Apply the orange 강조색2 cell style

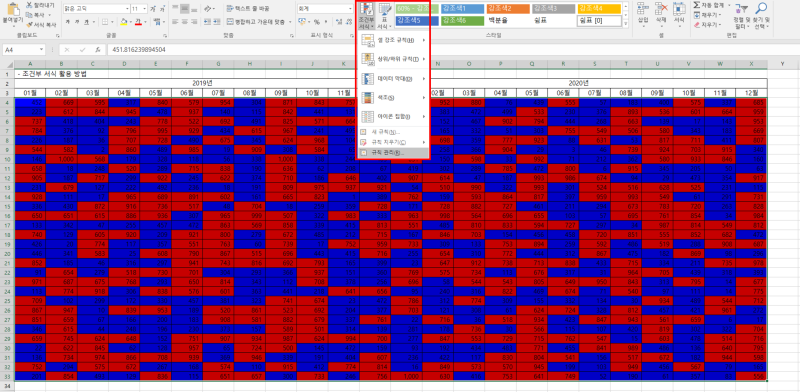pyautogui.click(x=507, y=8)
